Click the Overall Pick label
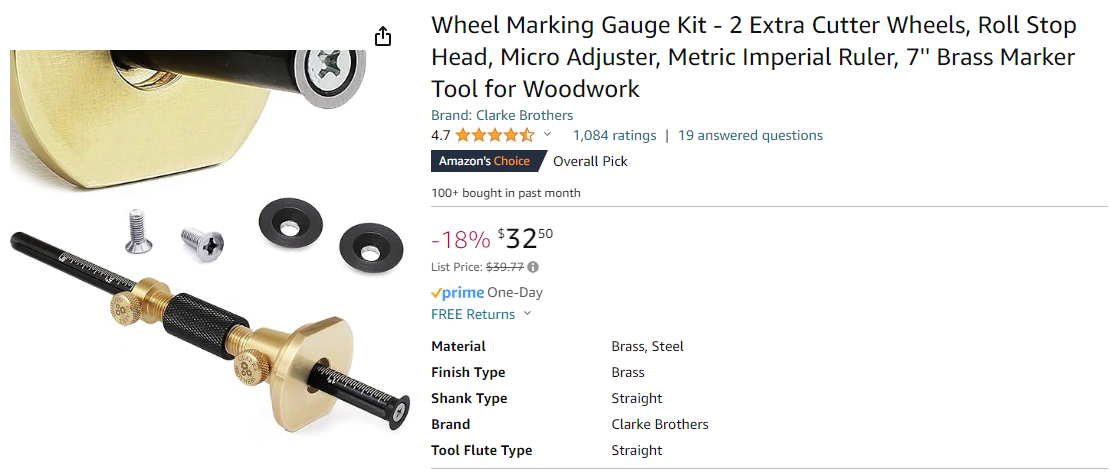 pos(590,161)
